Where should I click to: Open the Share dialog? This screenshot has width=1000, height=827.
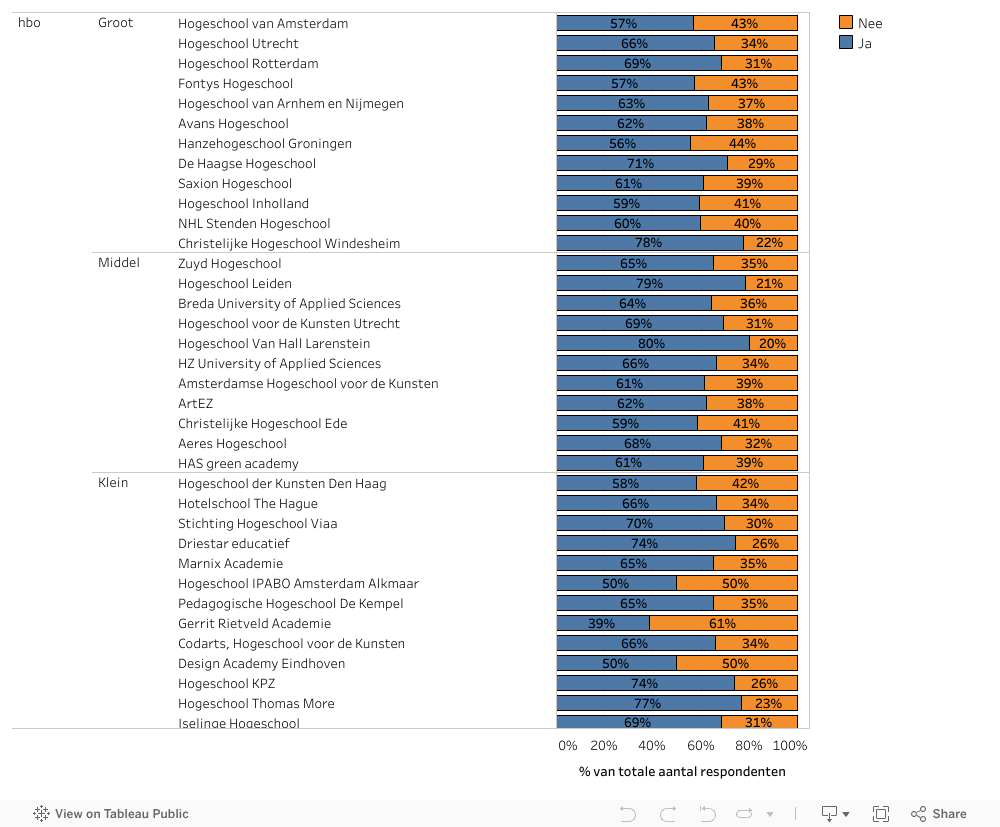938,814
